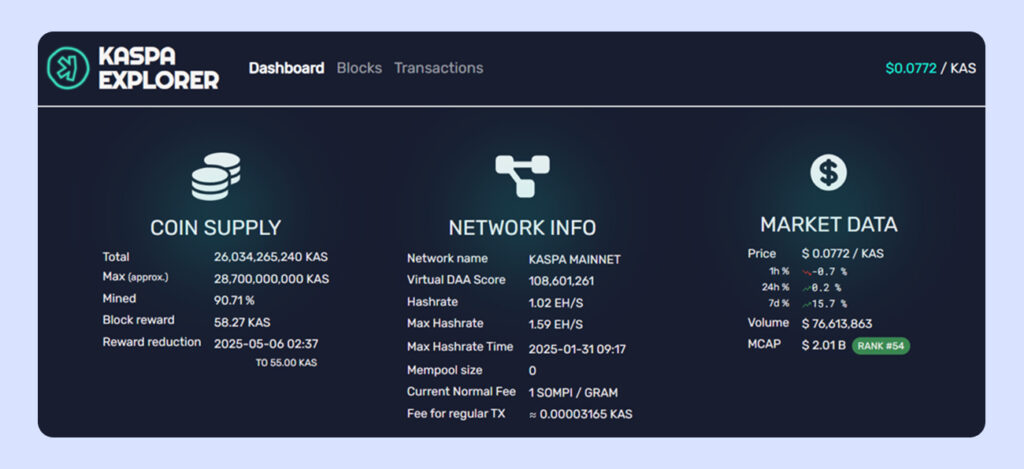Select total supply 26,034,265,240 KAS
Viewport: 1024px width, 469px height.
[x=271, y=257]
